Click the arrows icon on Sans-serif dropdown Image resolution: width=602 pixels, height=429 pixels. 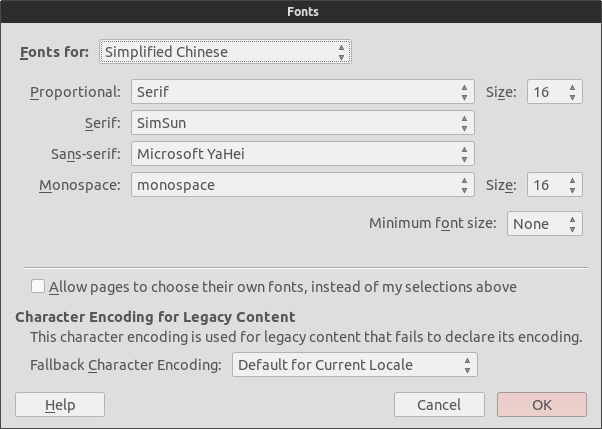point(465,154)
